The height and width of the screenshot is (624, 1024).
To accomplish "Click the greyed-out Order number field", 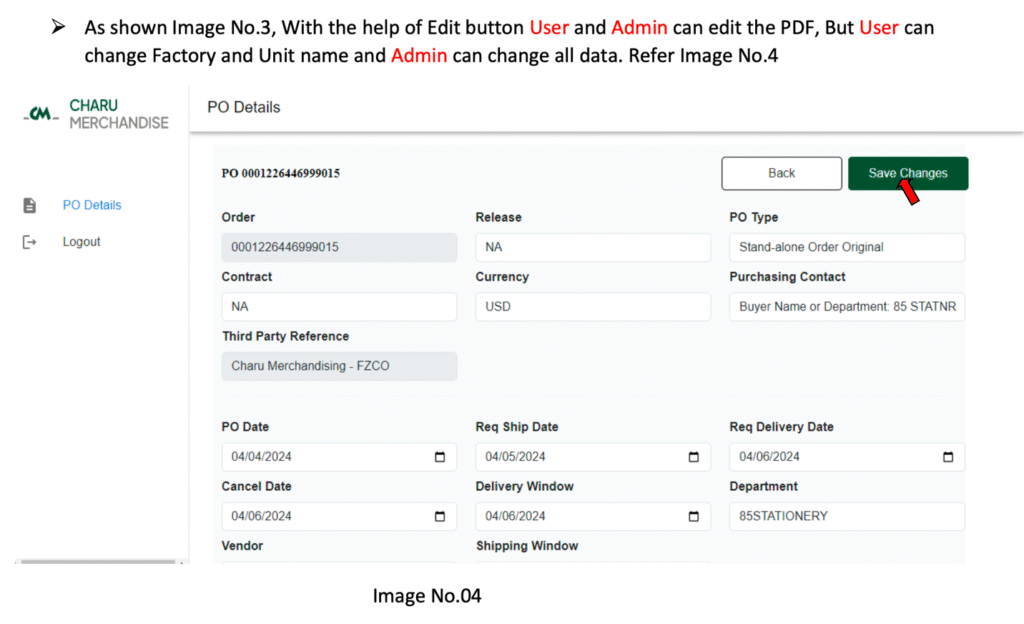I will pos(338,247).
